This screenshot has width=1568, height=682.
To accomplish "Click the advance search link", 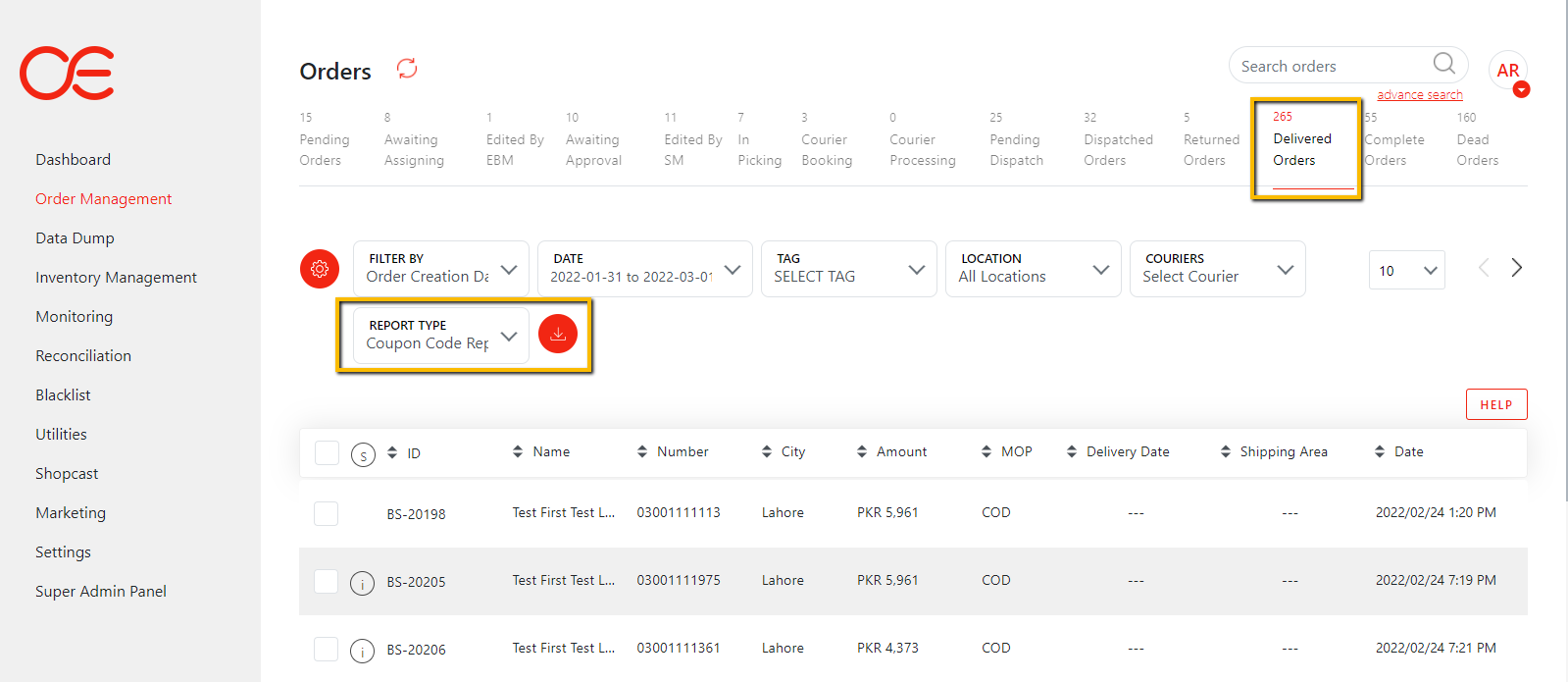I will tap(1419, 95).
